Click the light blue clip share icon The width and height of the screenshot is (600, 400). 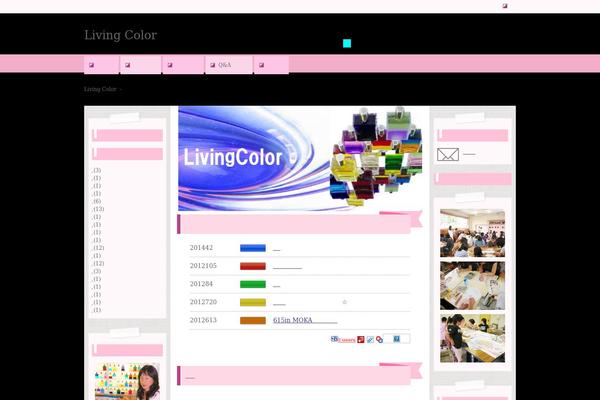(370, 340)
